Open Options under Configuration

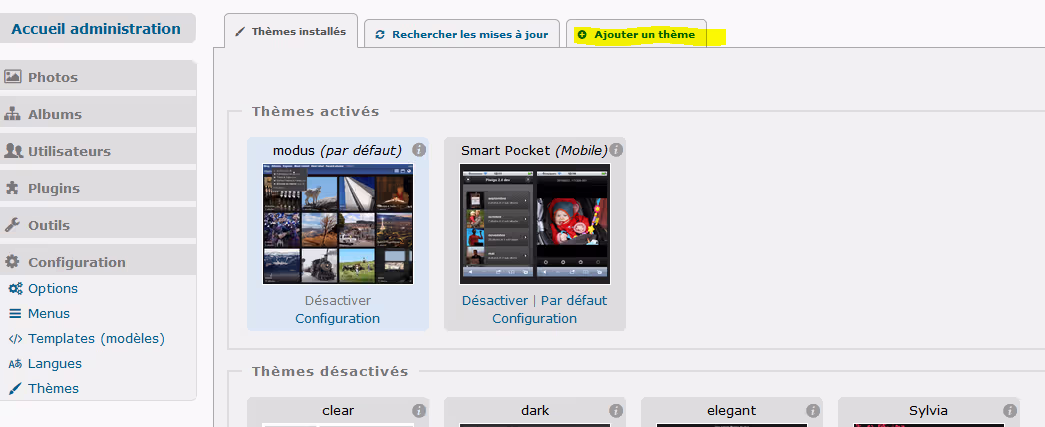53,288
